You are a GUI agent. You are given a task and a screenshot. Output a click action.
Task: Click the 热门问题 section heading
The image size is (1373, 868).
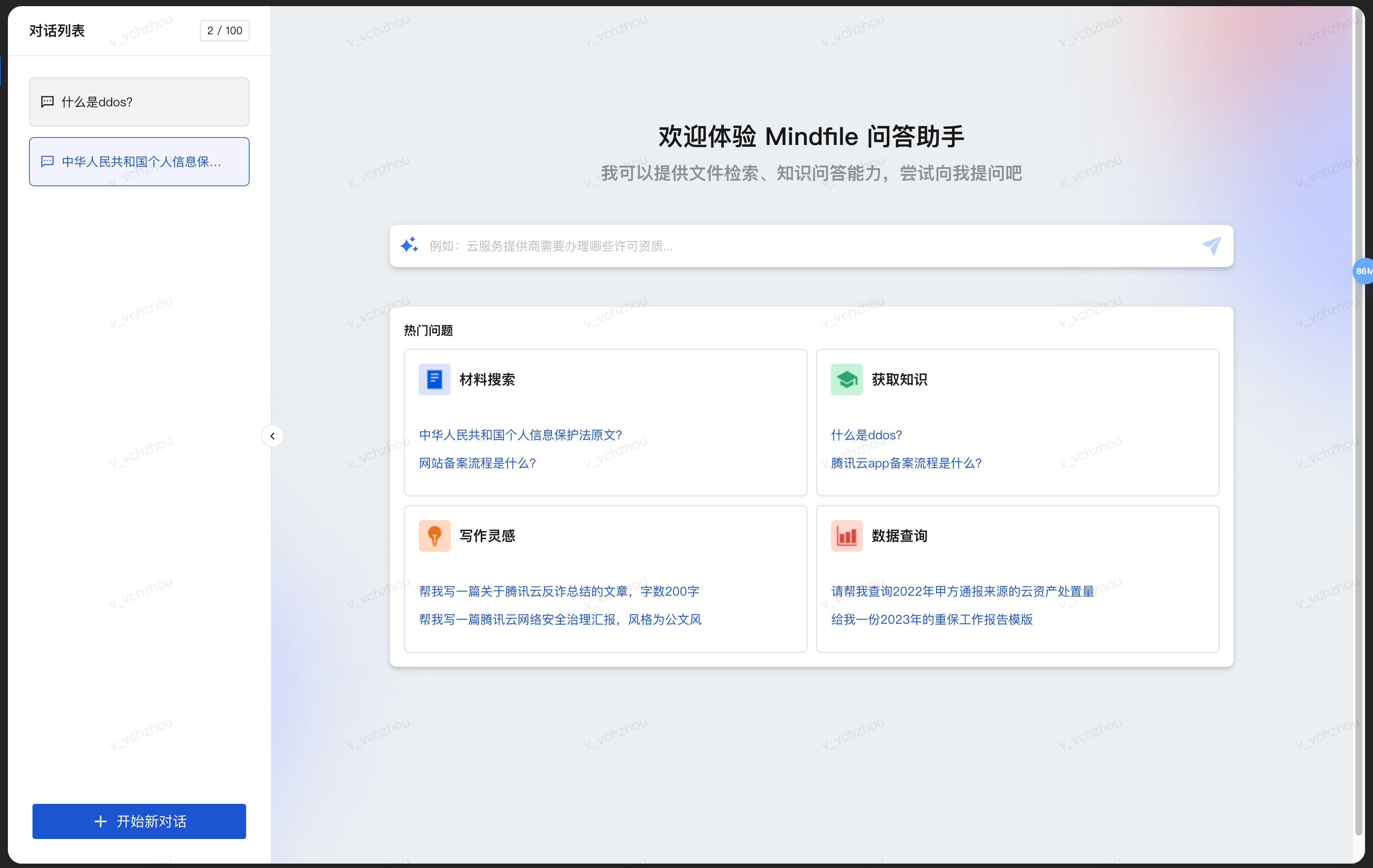pyautogui.click(x=428, y=331)
